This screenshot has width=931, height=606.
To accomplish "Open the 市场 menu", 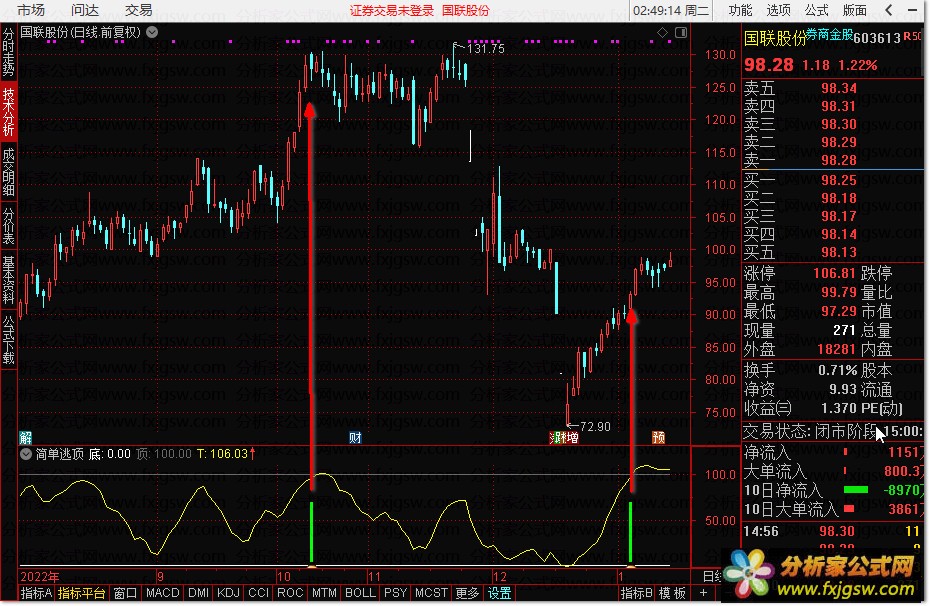I will [x=30, y=10].
